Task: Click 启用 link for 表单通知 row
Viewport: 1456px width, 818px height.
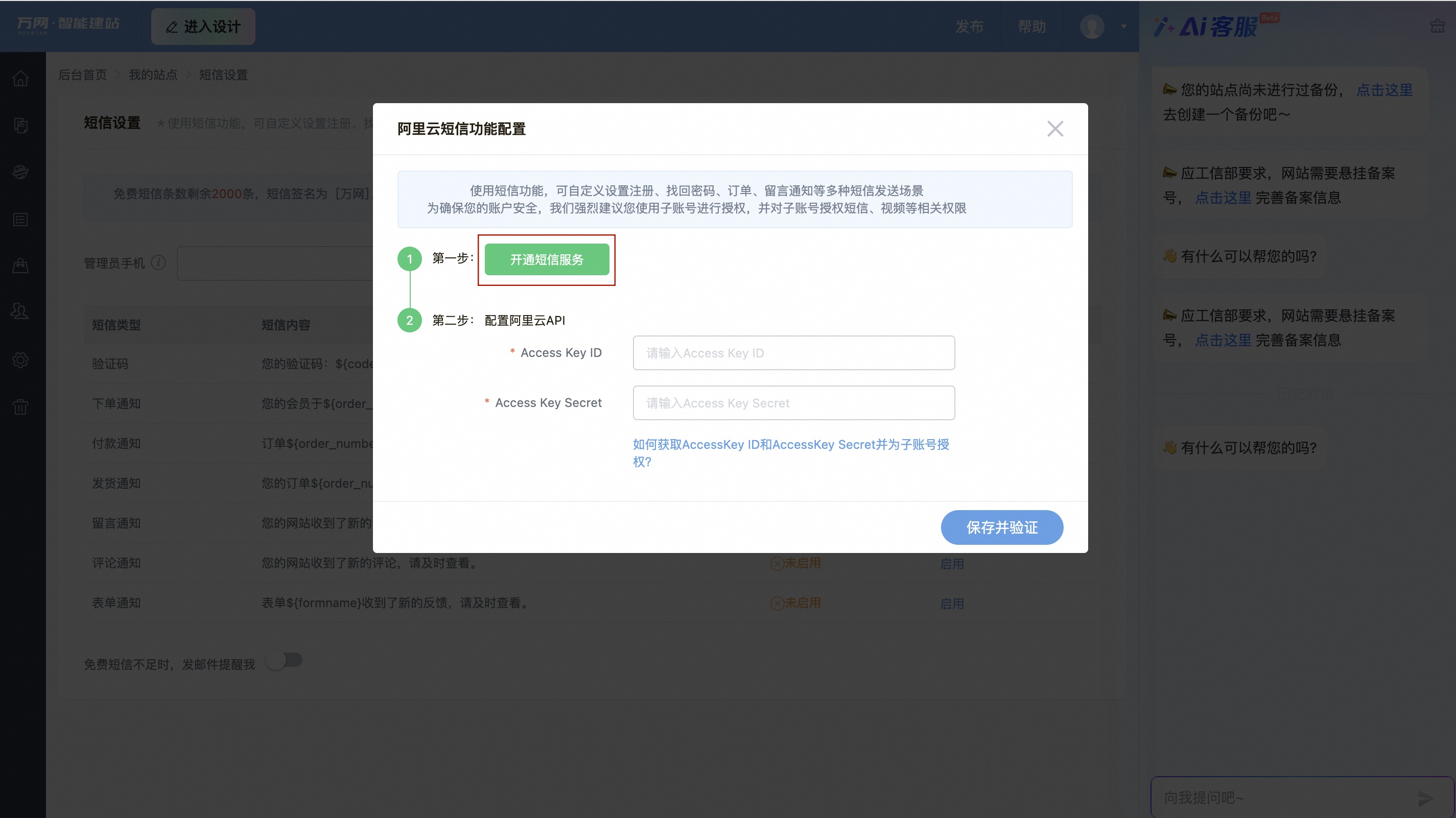Action: (951, 604)
